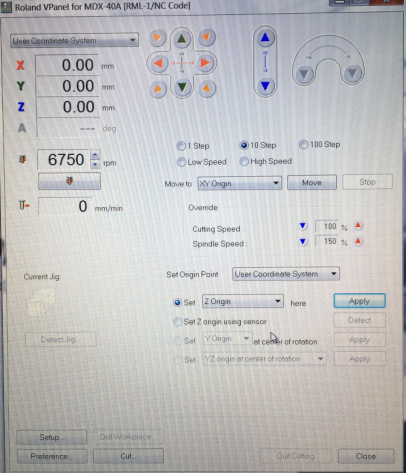
Task: Decrease spindle rpm with spinner down arrow
Action: [95, 164]
